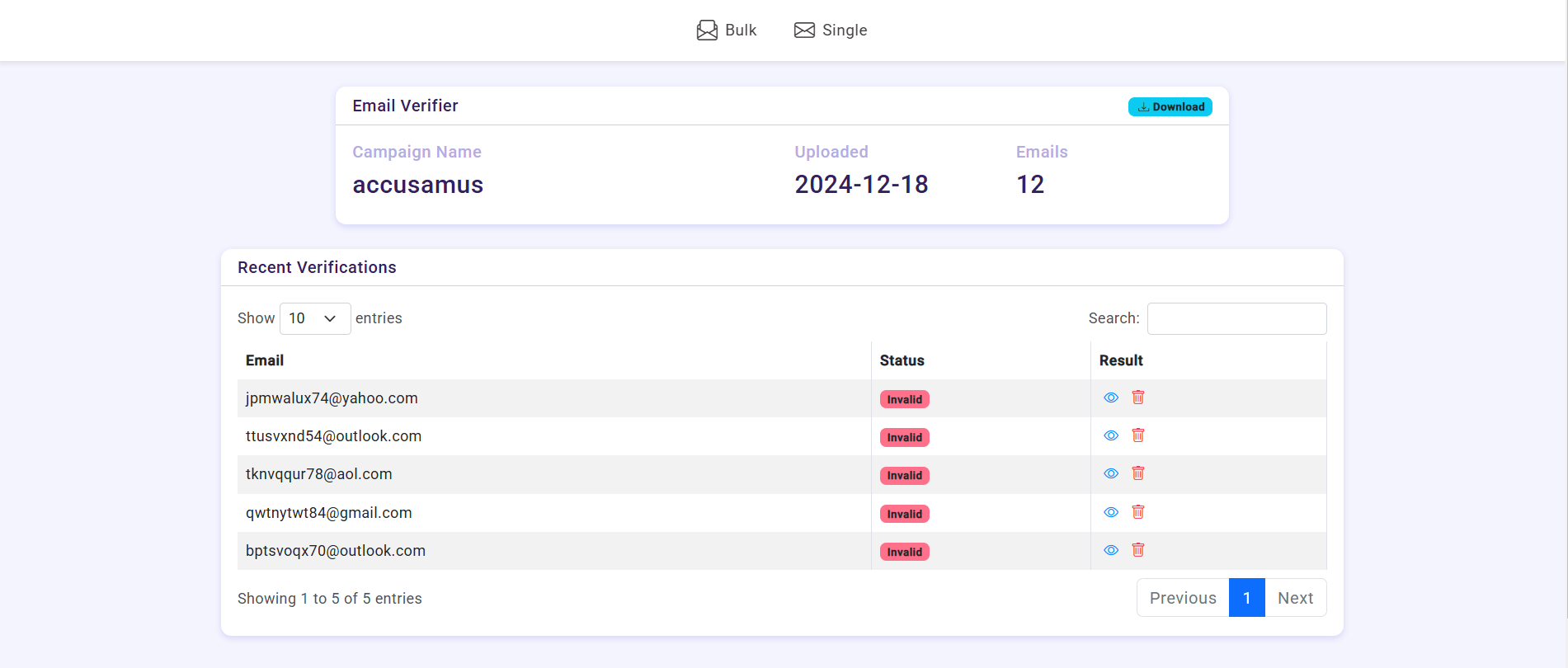Image resolution: width=1568 pixels, height=668 pixels.
Task: Switch to the Single verification tab
Action: coord(831,31)
